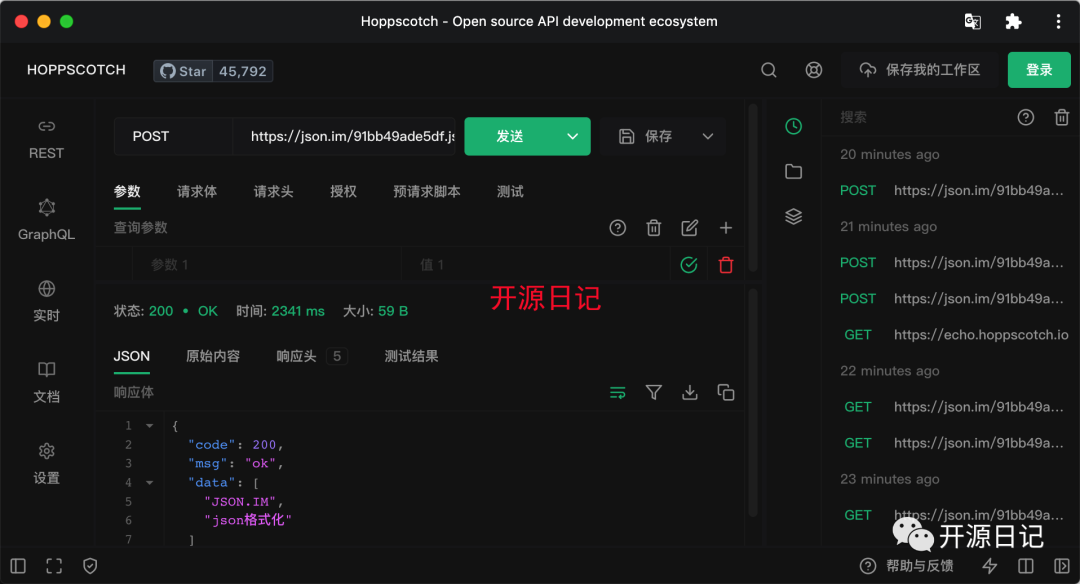This screenshot has height=584, width=1080.
Task: Click the 45,792 star count
Action: [x=242, y=71]
